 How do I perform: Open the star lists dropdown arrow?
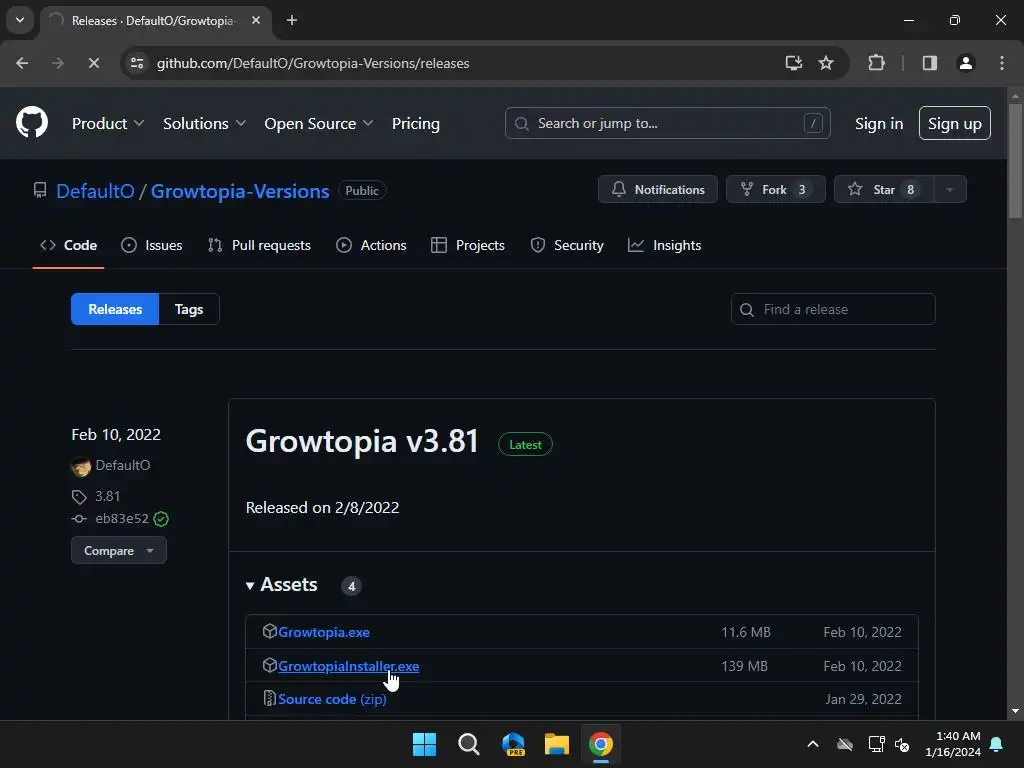pos(950,189)
